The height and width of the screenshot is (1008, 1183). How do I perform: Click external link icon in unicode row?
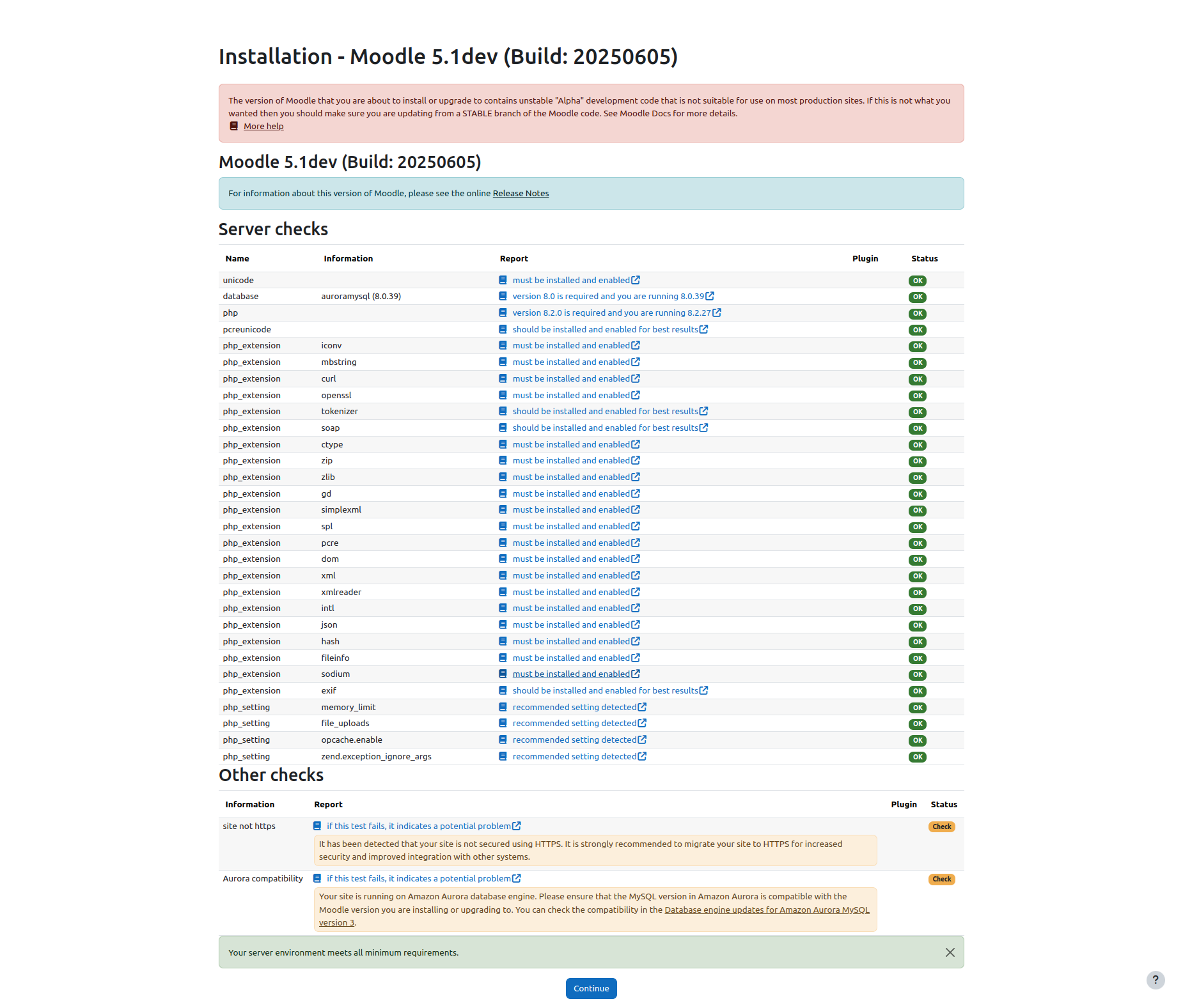636,280
